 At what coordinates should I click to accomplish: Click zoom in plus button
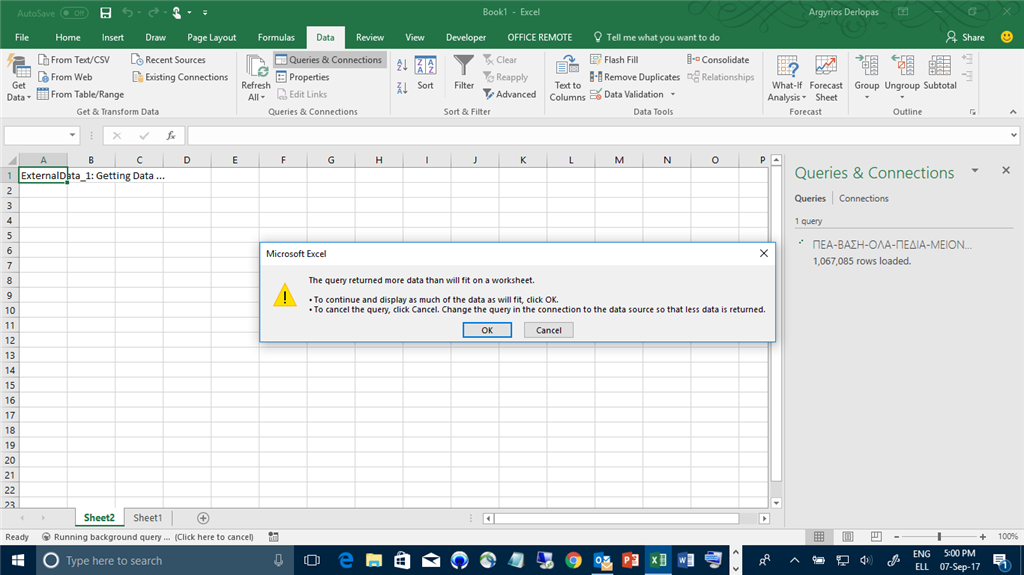tap(983, 536)
